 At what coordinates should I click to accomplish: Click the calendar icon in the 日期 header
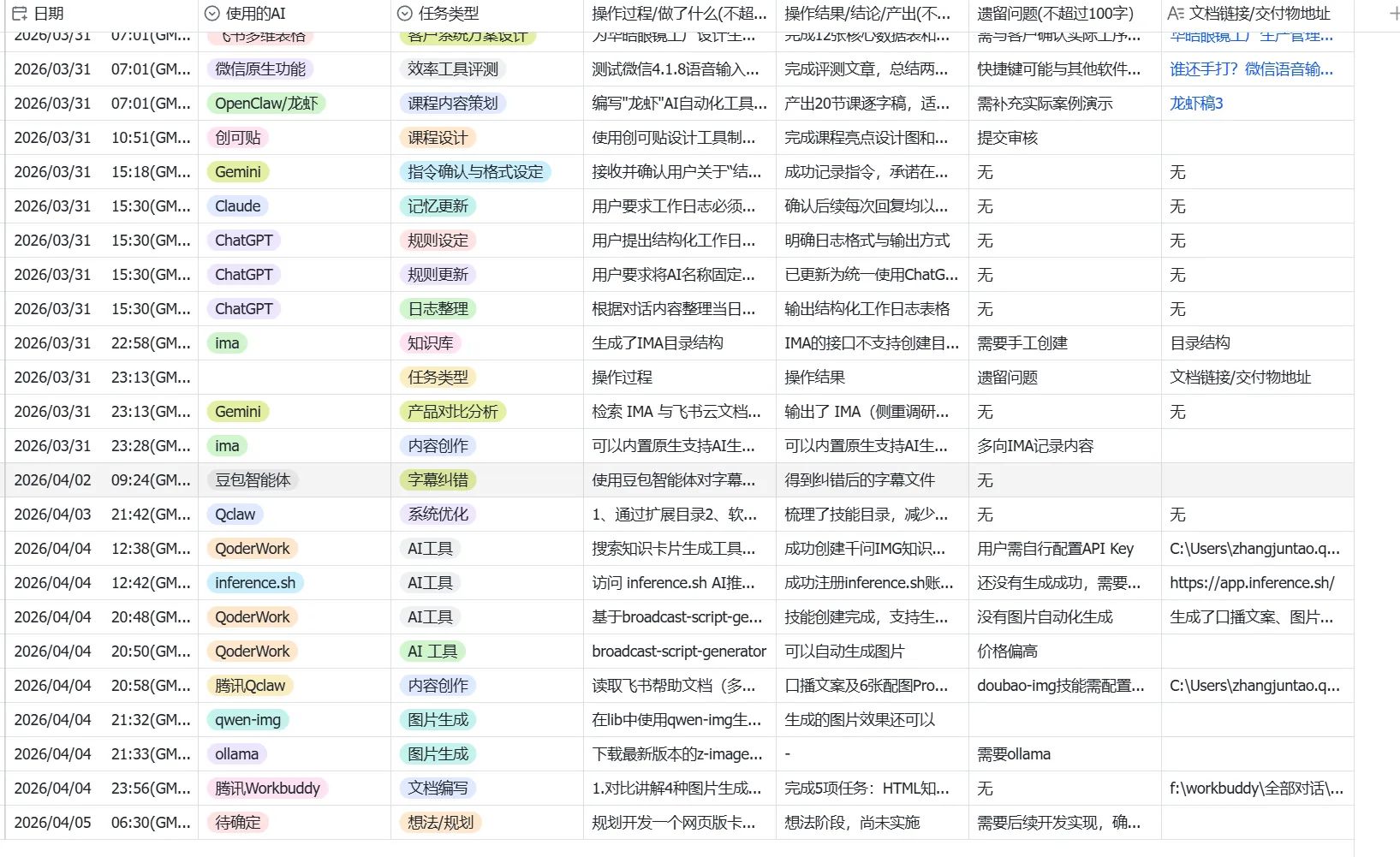tap(20, 14)
